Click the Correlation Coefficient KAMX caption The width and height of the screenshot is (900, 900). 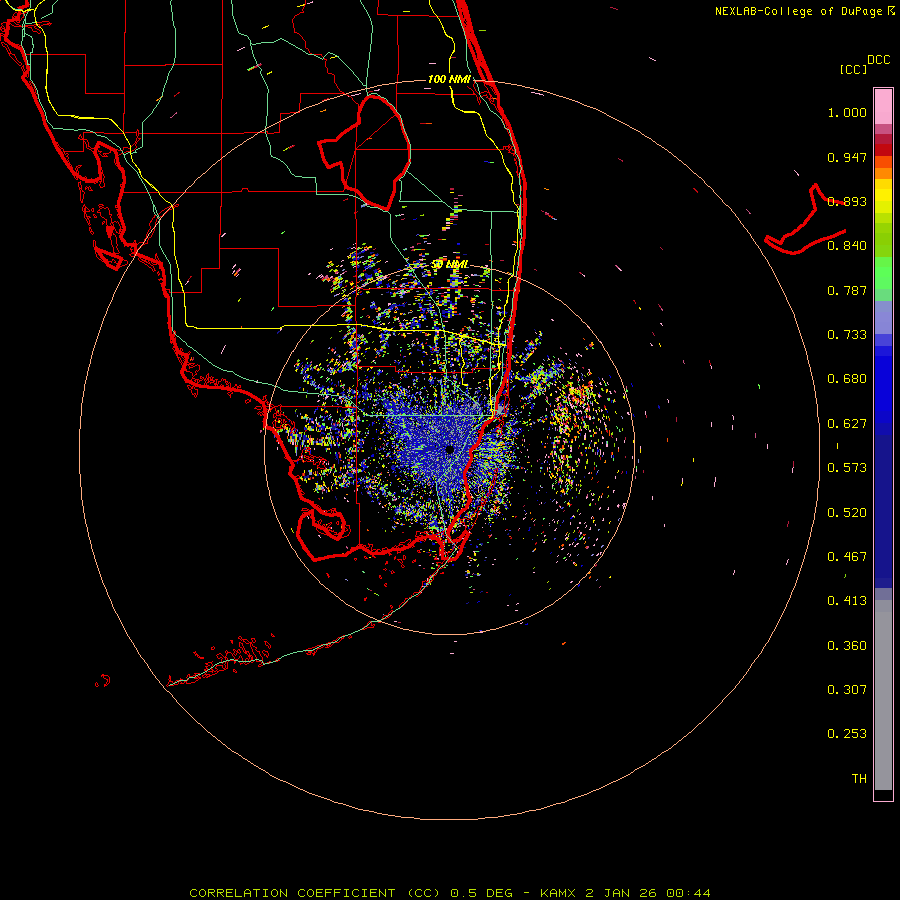450,893
